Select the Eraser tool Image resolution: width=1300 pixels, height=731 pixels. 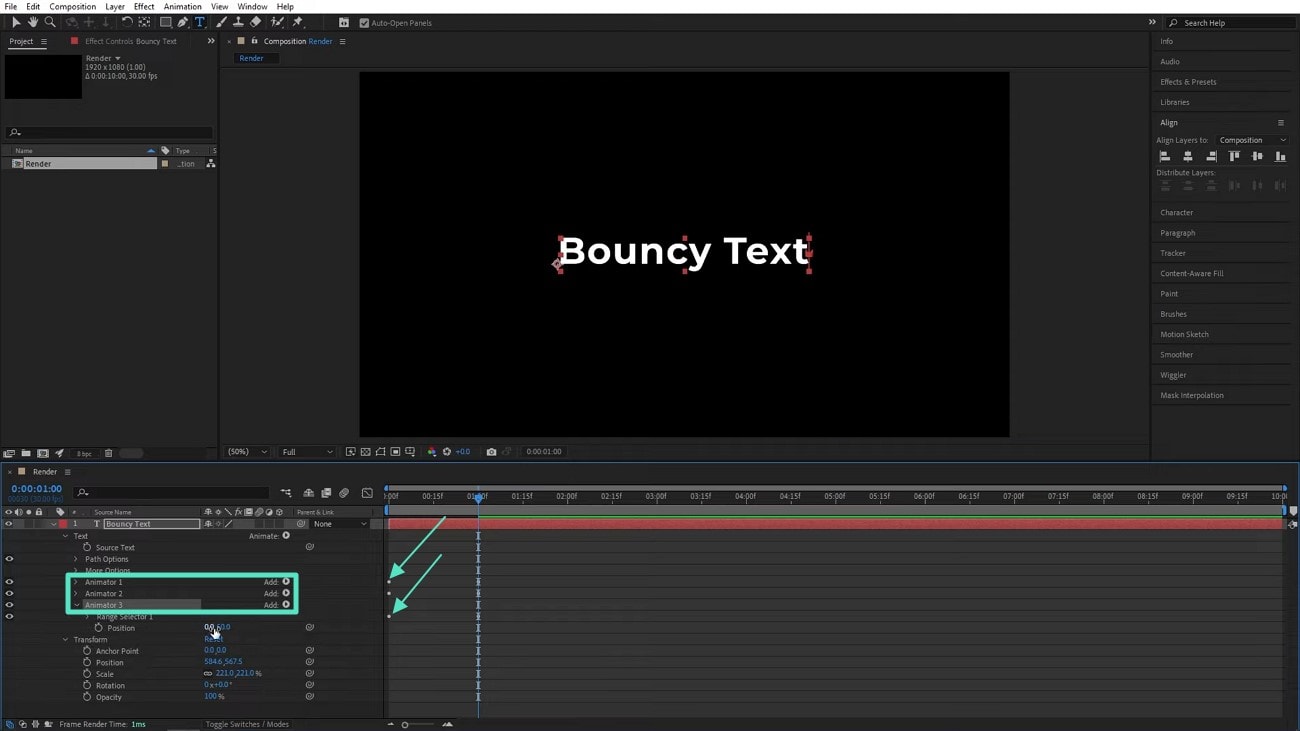pyautogui.click(x=255, y=22)
